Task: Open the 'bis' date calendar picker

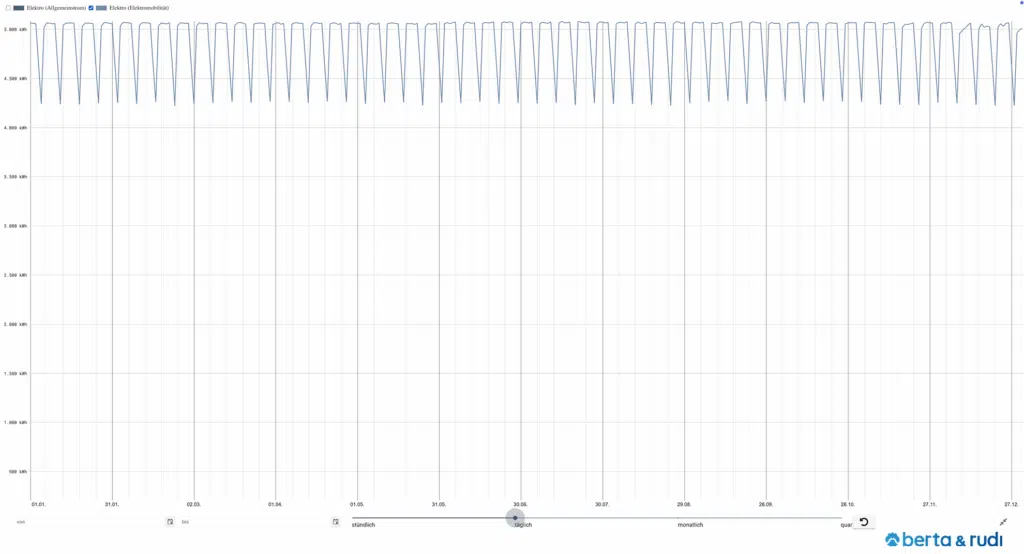Action: pos(336,522)
